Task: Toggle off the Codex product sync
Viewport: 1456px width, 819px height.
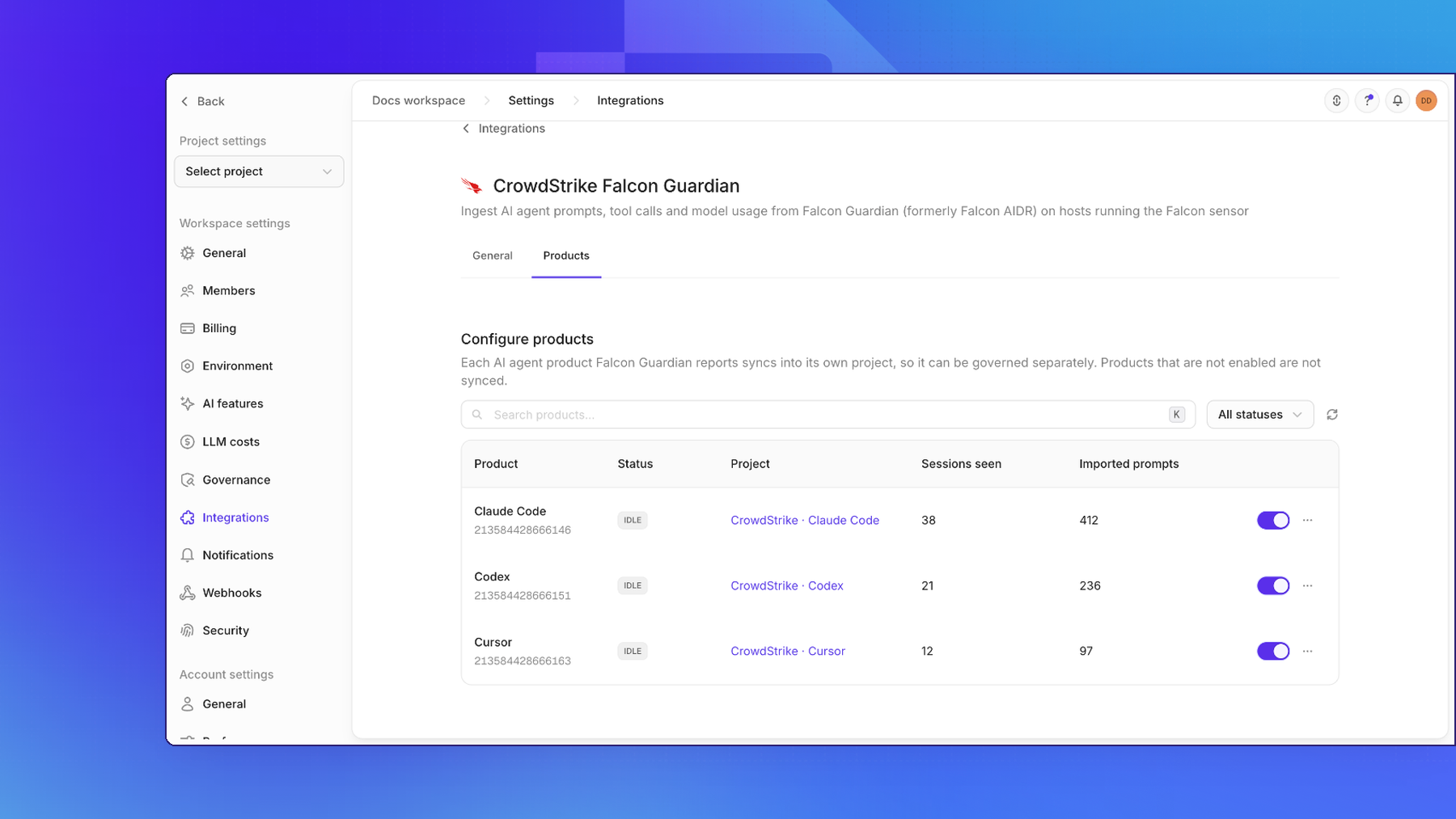Action: coord(1273,585)
